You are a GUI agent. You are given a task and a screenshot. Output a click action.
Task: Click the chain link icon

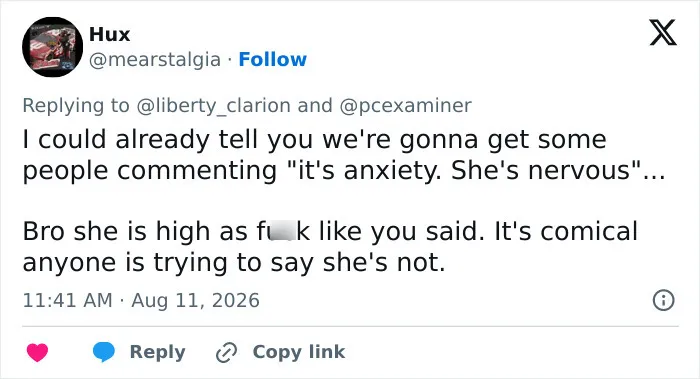coord(226,352)
